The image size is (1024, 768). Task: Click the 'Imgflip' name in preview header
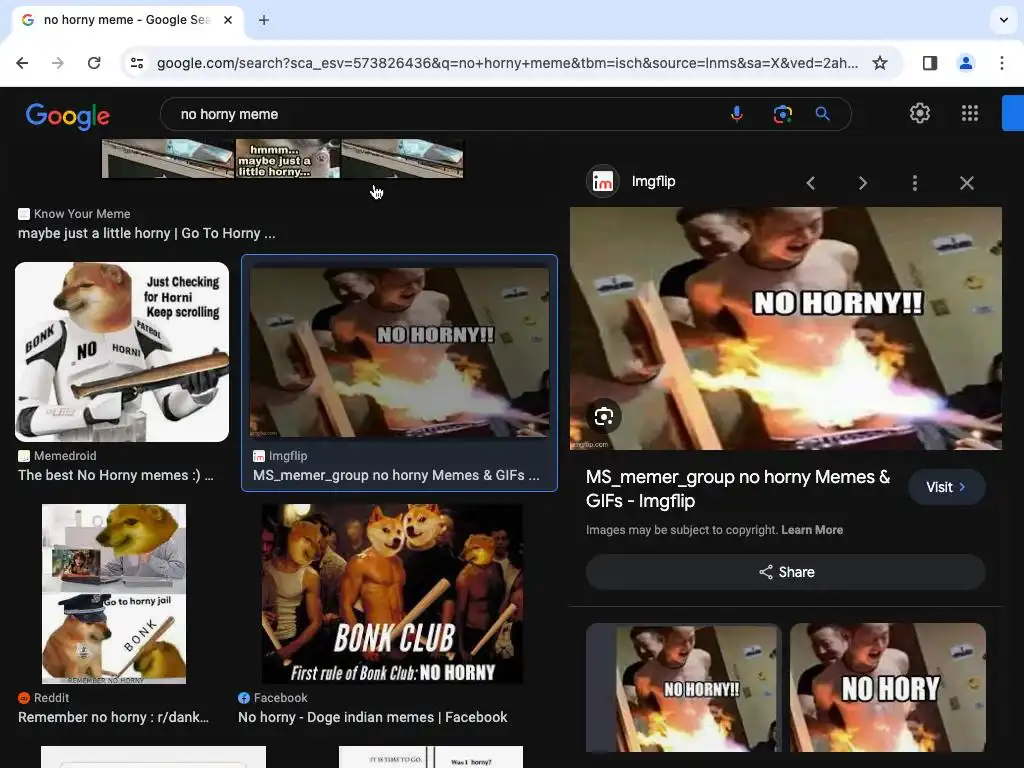[x=654, y=182]
